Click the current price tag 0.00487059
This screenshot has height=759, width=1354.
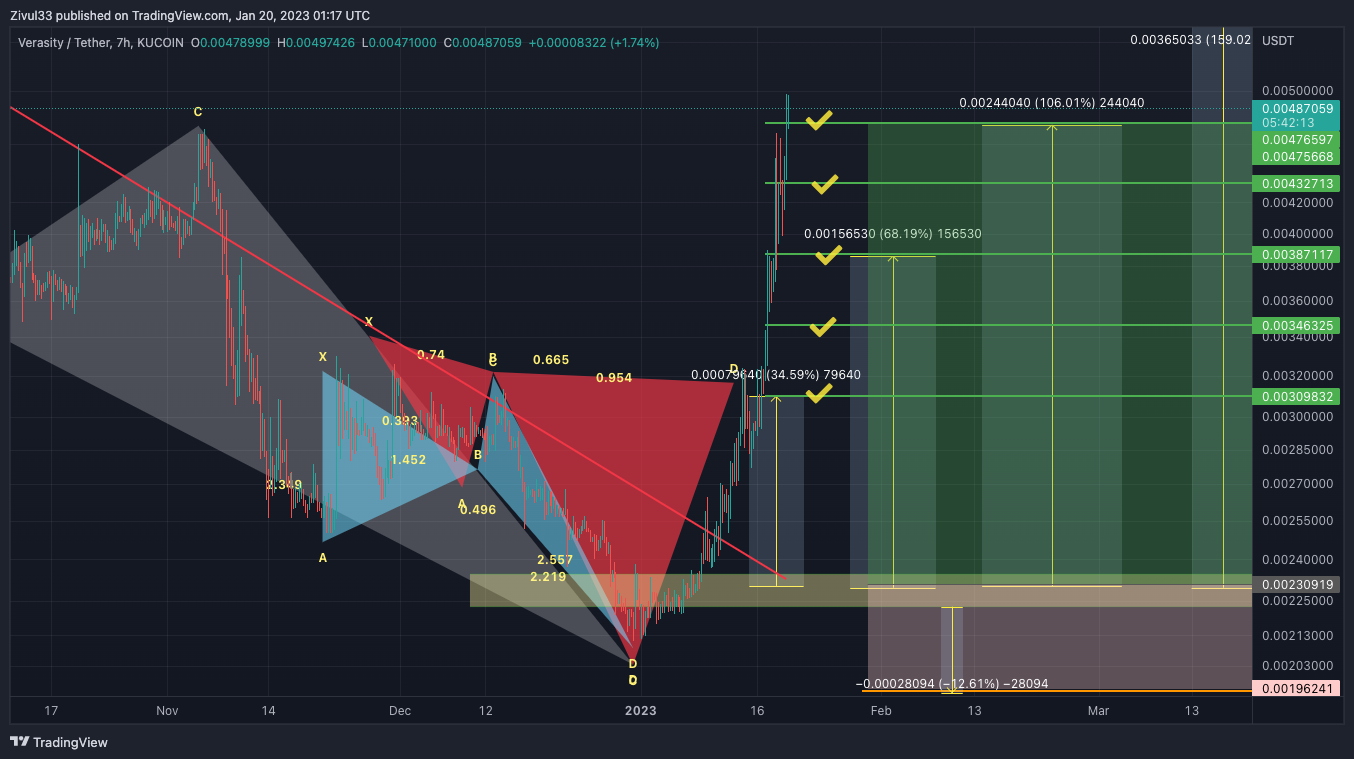(x=1297, y=109)
